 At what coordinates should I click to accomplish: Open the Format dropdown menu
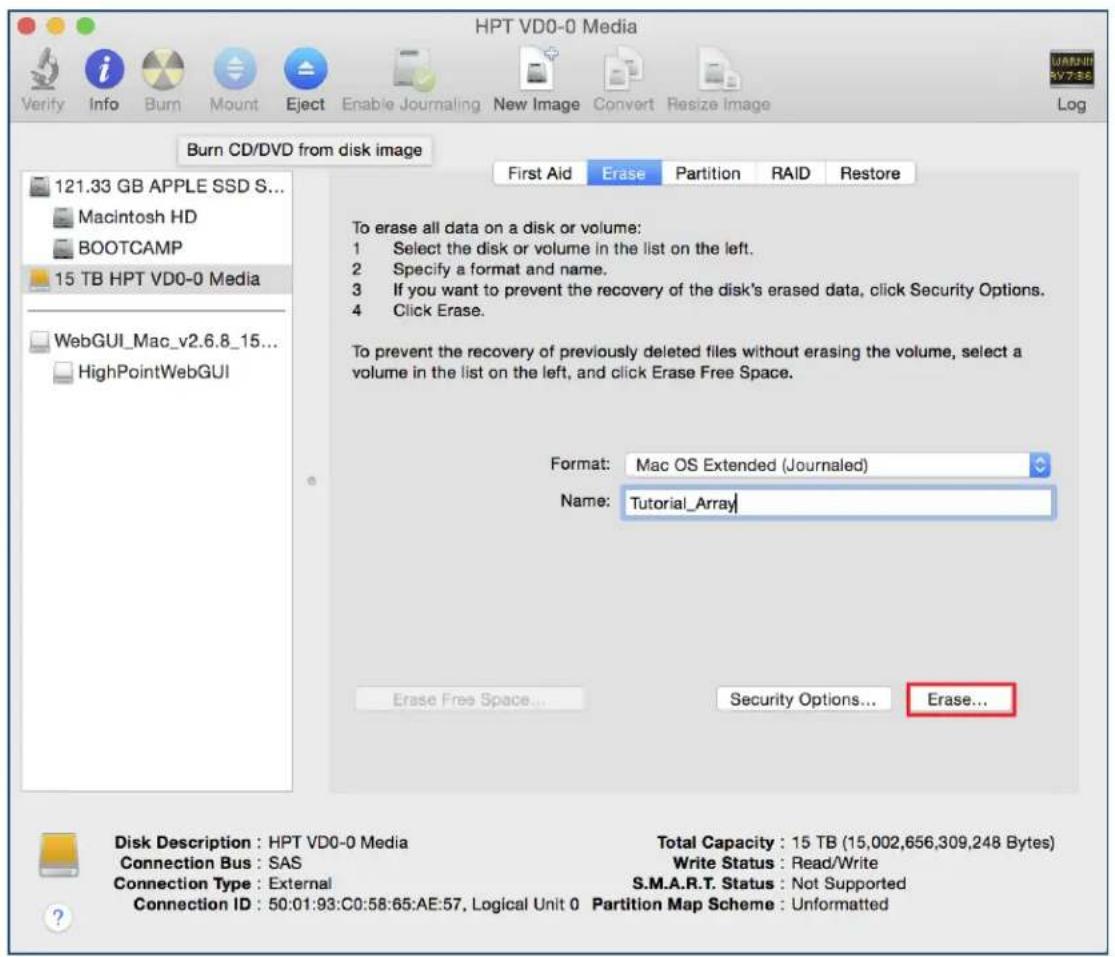[838, 465]
